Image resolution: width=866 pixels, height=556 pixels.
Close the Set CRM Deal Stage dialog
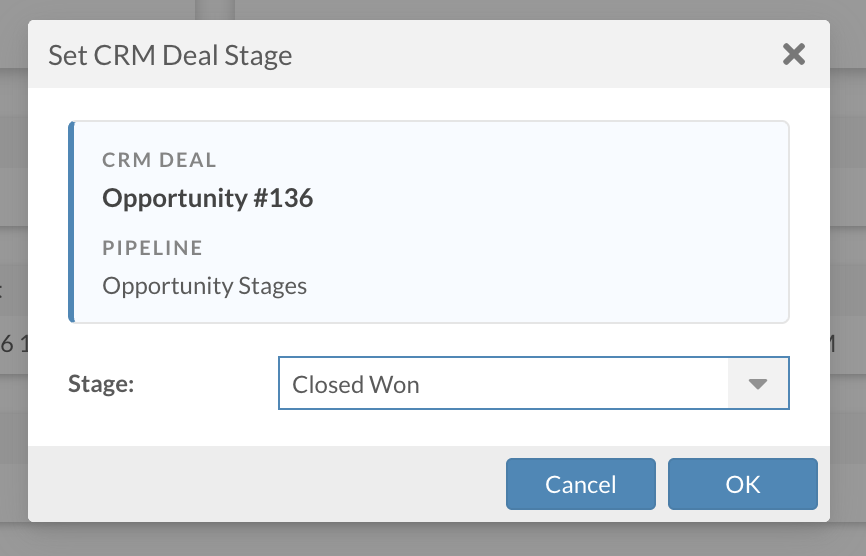pyautogui.click(x=794, y=54)
